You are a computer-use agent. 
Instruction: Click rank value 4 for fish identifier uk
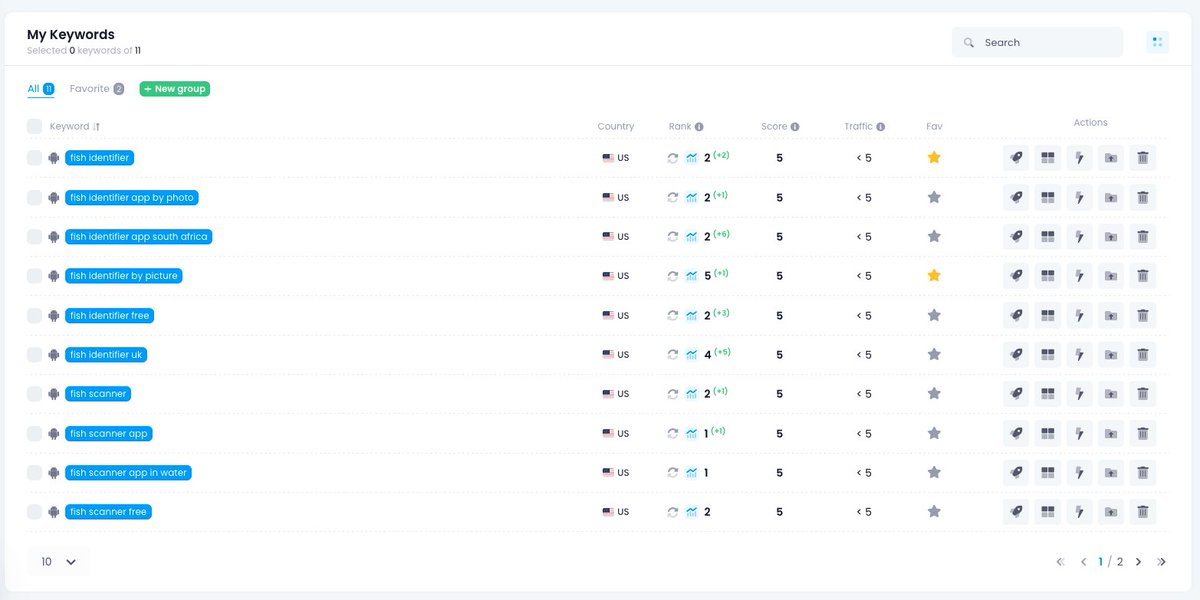(x=707, y=355)
